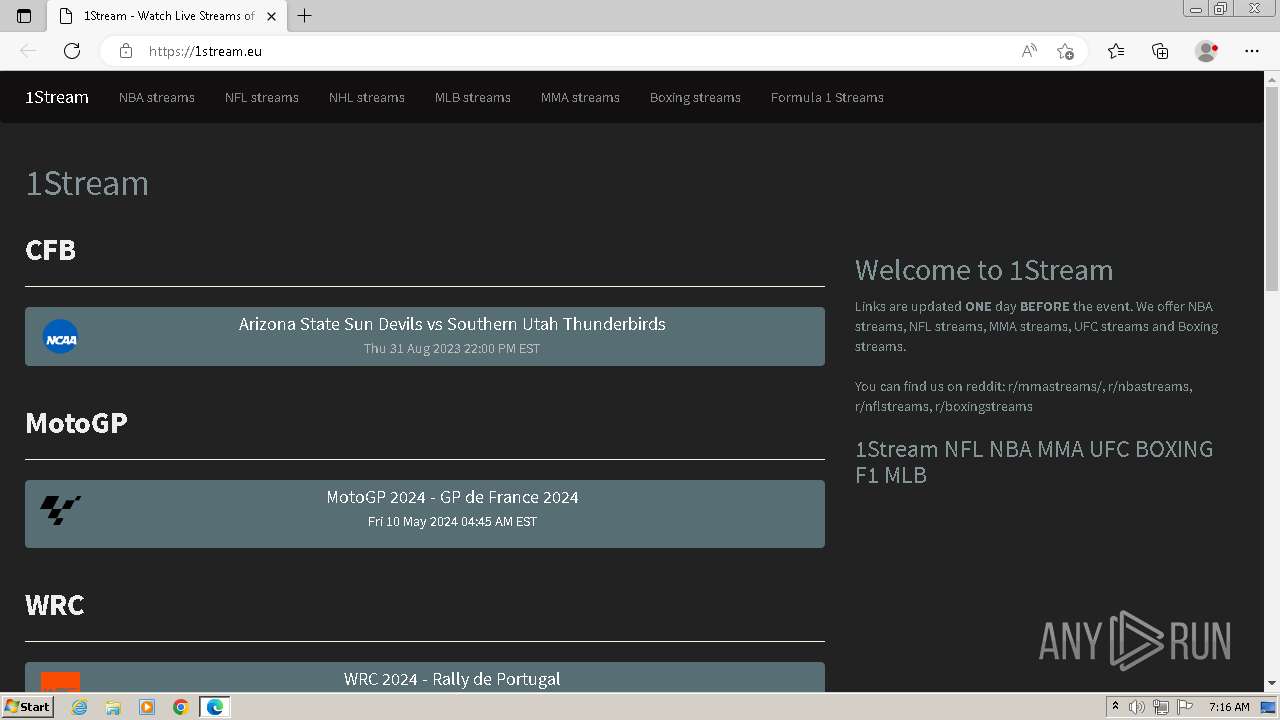Open the volume speaker tray icon
The image size is (1280, 720).
1137,707
